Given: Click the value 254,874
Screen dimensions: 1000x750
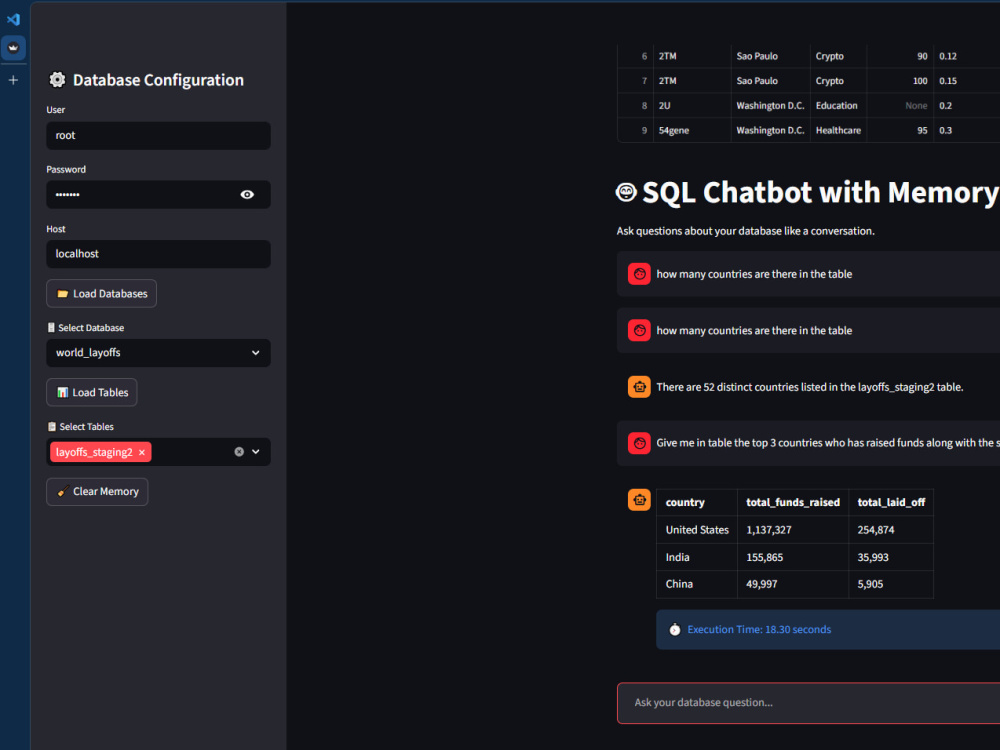Looking at the screenshot, I should [876, 530].
